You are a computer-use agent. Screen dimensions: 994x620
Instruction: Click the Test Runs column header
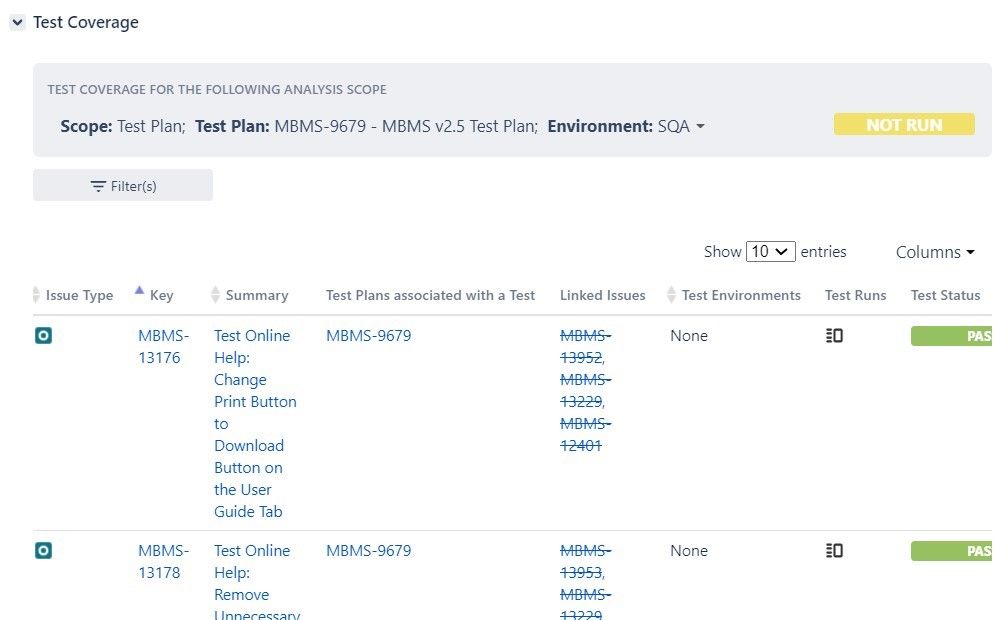click(855, 295)
